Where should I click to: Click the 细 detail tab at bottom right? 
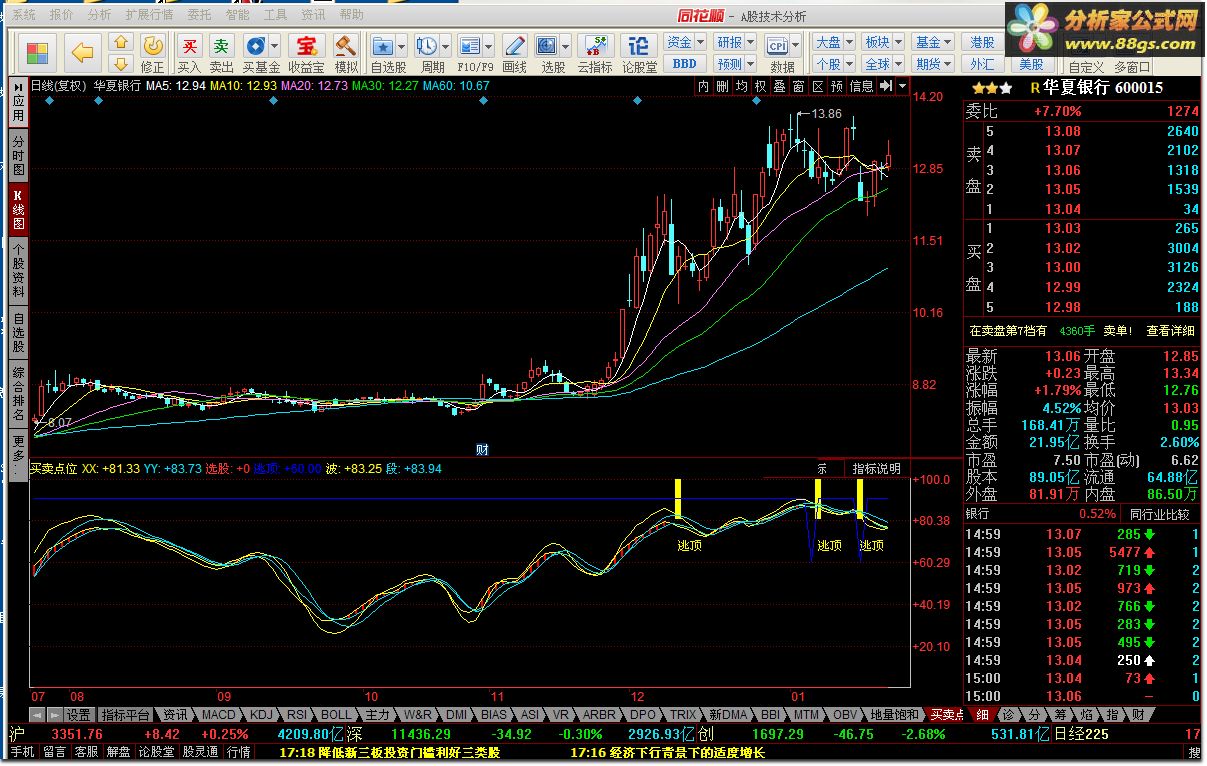pyautogui.click(x=983, y=715)
